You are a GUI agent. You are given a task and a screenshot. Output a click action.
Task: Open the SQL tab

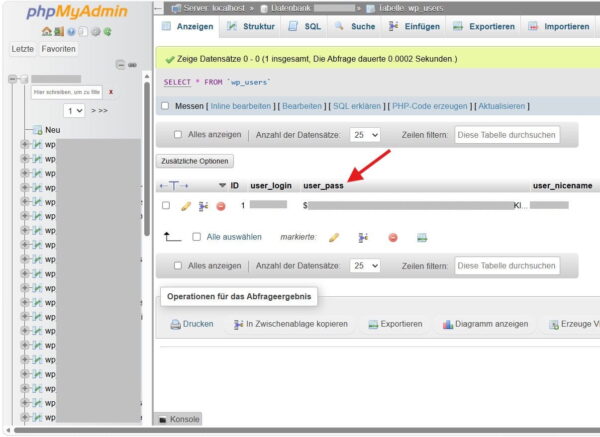[x=305, y=26]
